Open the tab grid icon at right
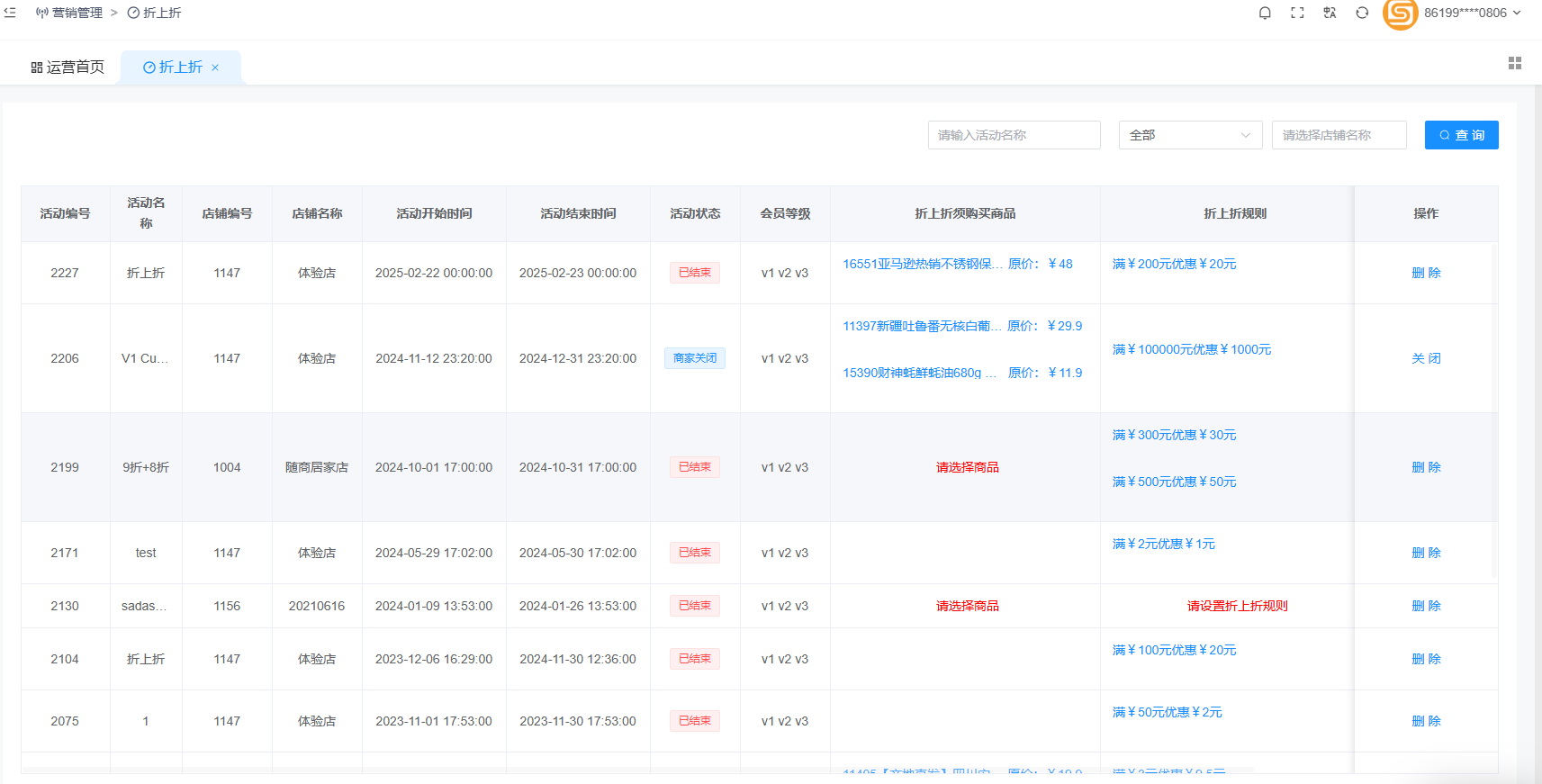 coord(1515,63)
